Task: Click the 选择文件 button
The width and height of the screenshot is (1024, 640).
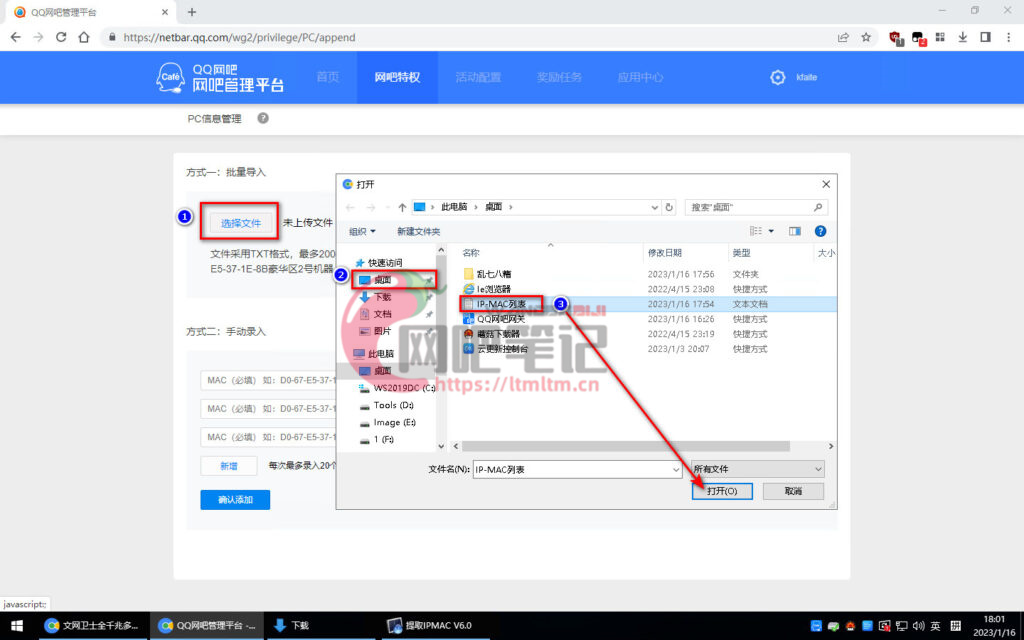Action: [240, 223]
